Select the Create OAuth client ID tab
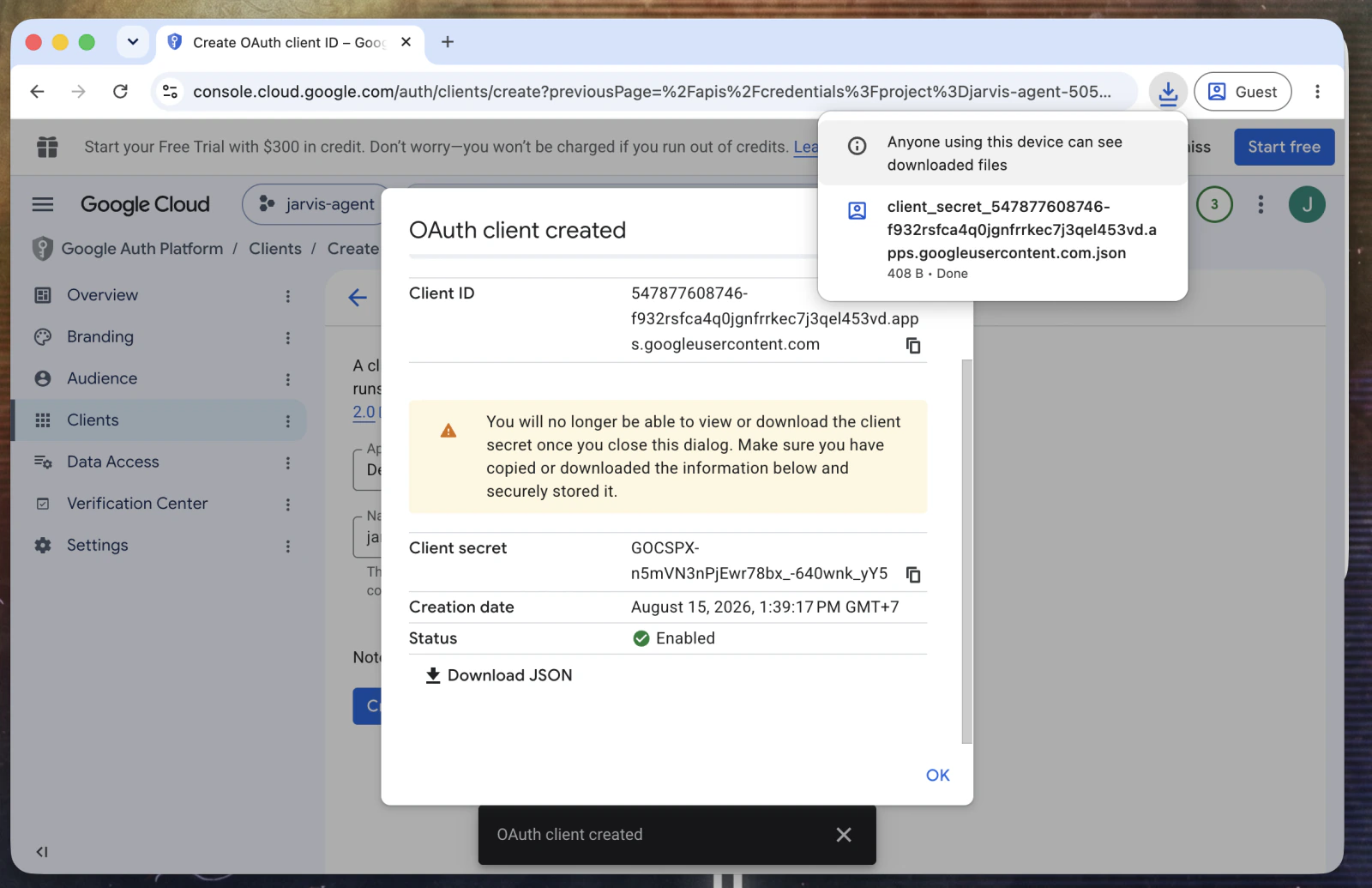 coord(290,42)
